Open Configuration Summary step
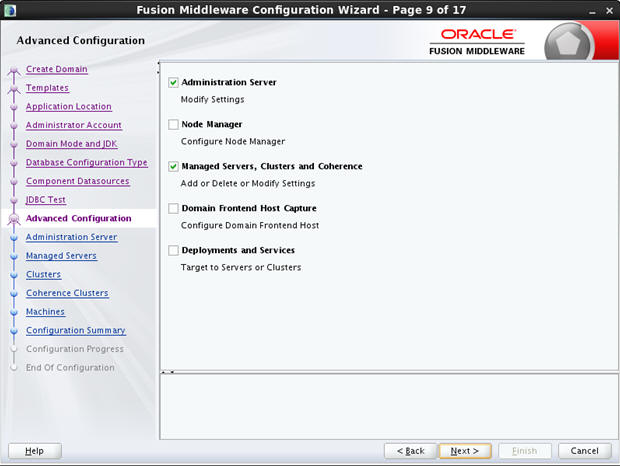The width and height of the screenshot is (620, 466). pos(76,330)
